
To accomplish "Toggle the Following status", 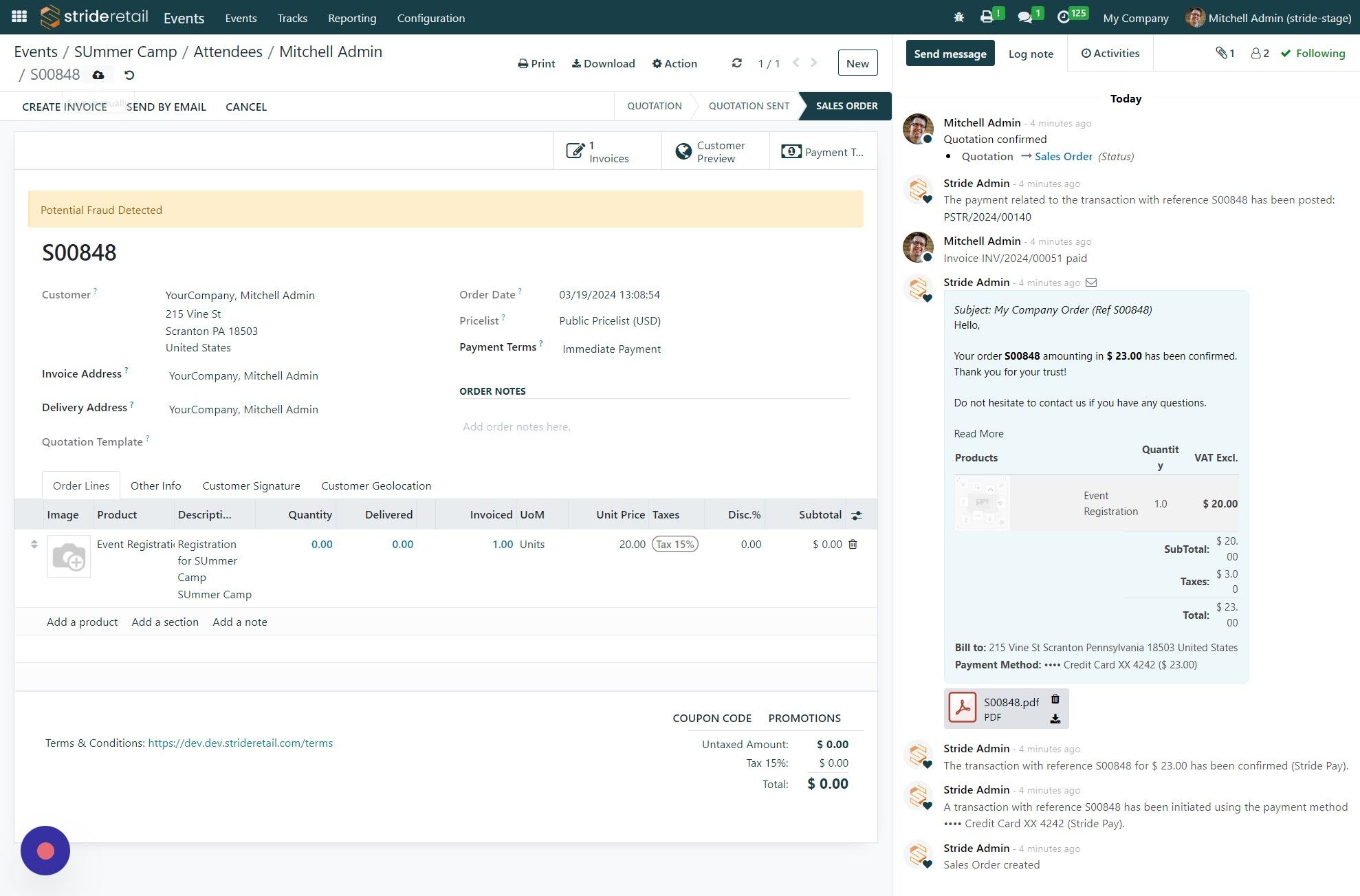I will pos(1313,53).
